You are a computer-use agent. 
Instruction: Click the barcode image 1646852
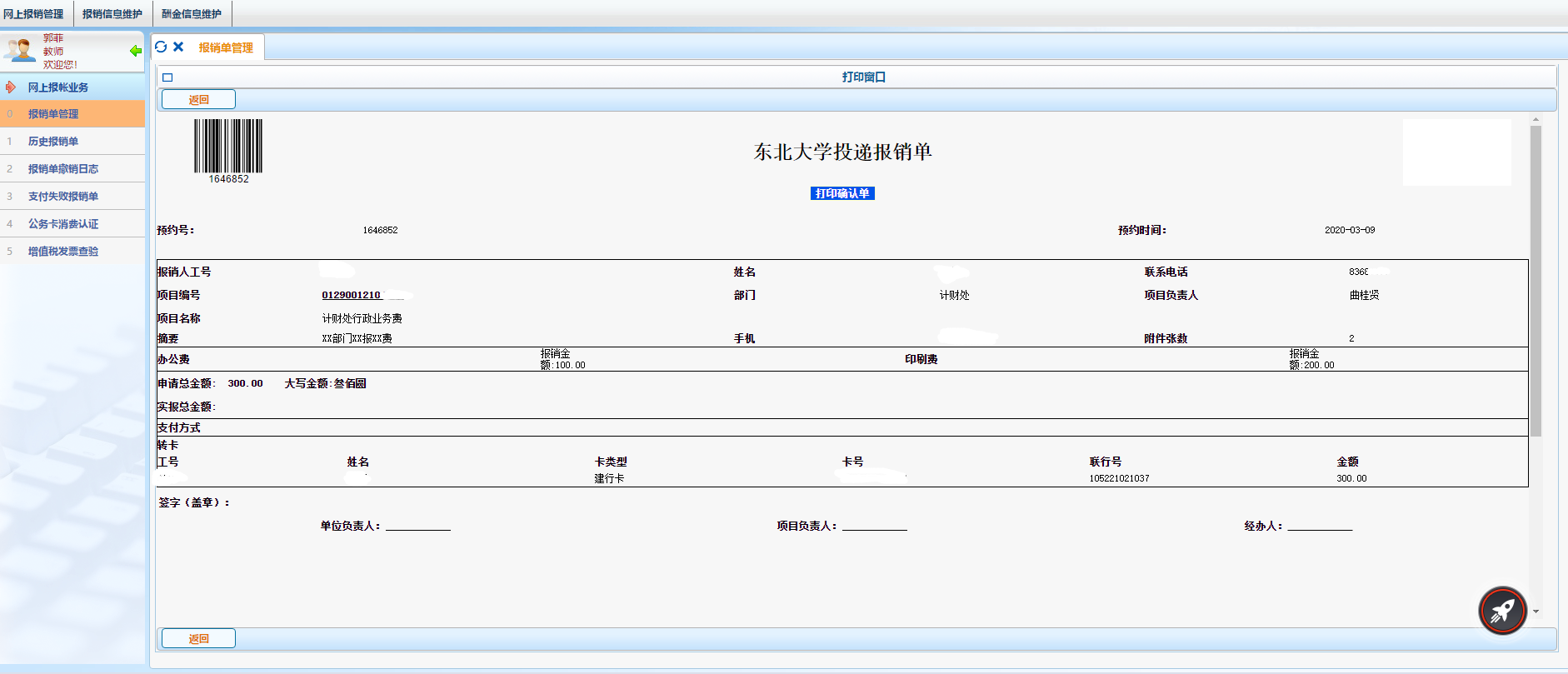click(x=228, y=147)
